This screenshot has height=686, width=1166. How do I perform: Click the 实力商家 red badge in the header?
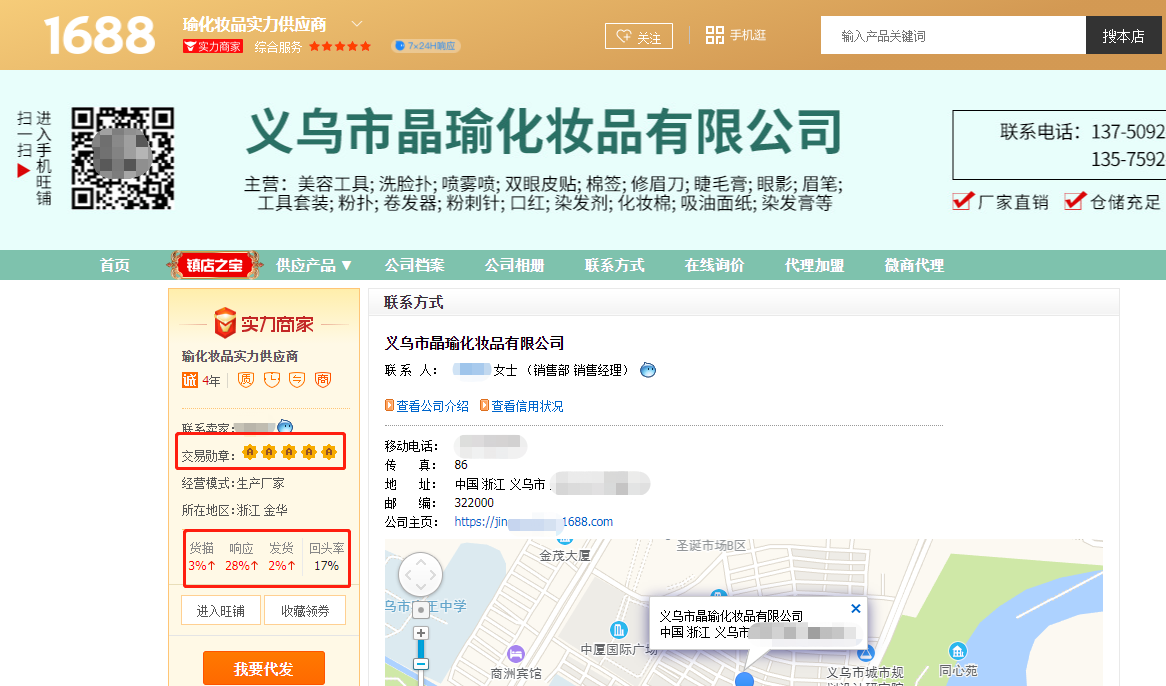pos(213,46)
